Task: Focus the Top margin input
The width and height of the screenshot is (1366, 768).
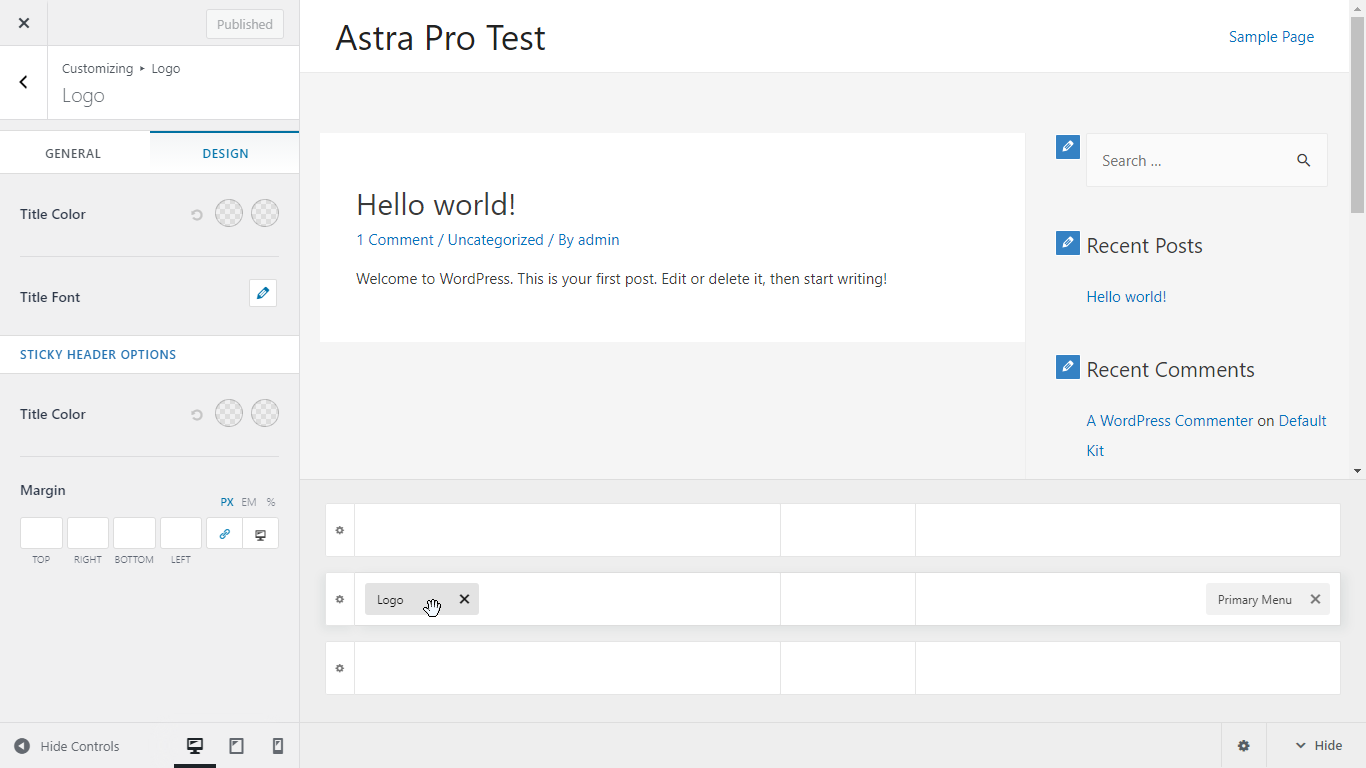Action: pos(41,533)
